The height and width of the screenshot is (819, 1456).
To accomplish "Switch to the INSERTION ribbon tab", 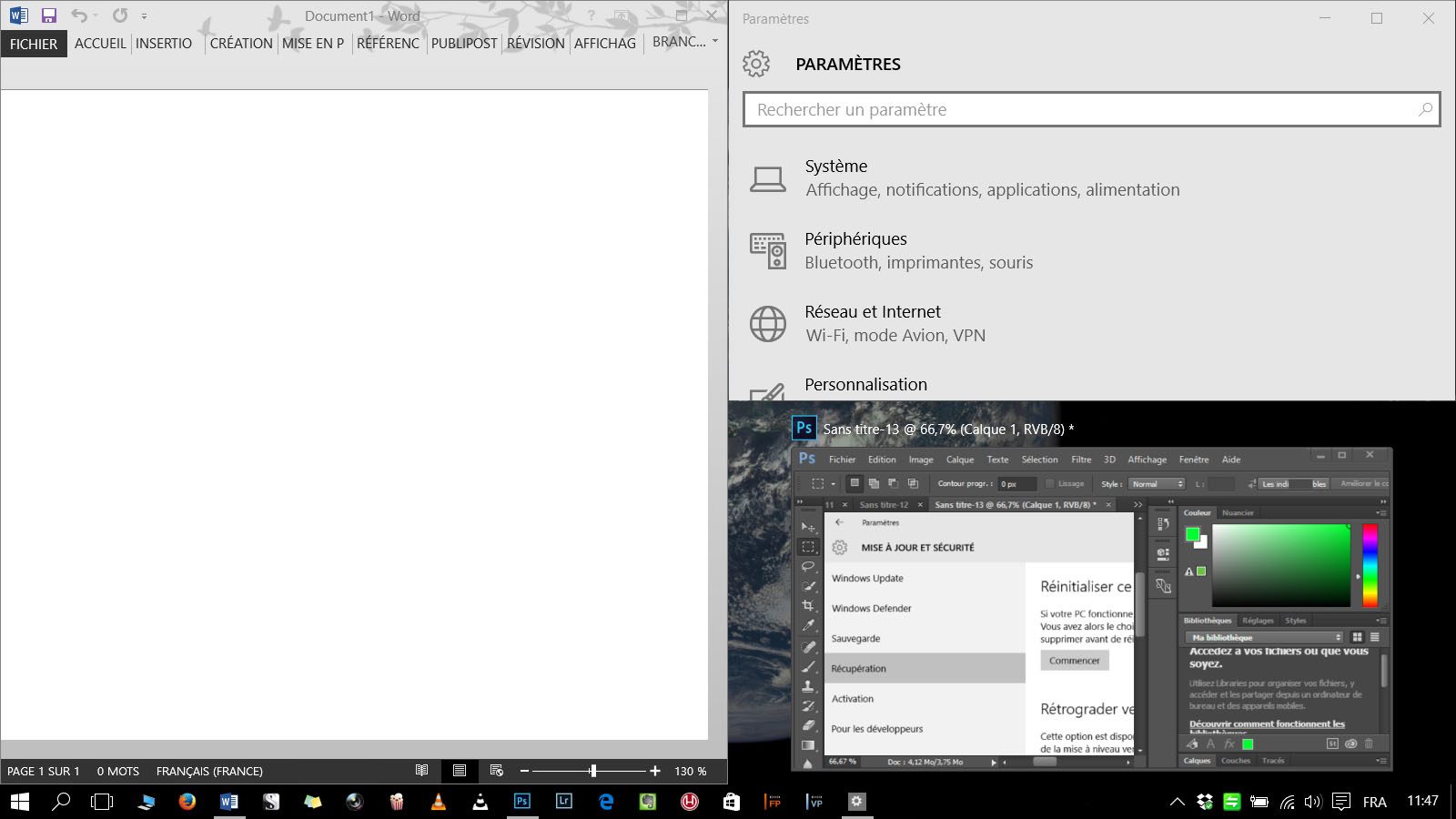I will 164,44.
